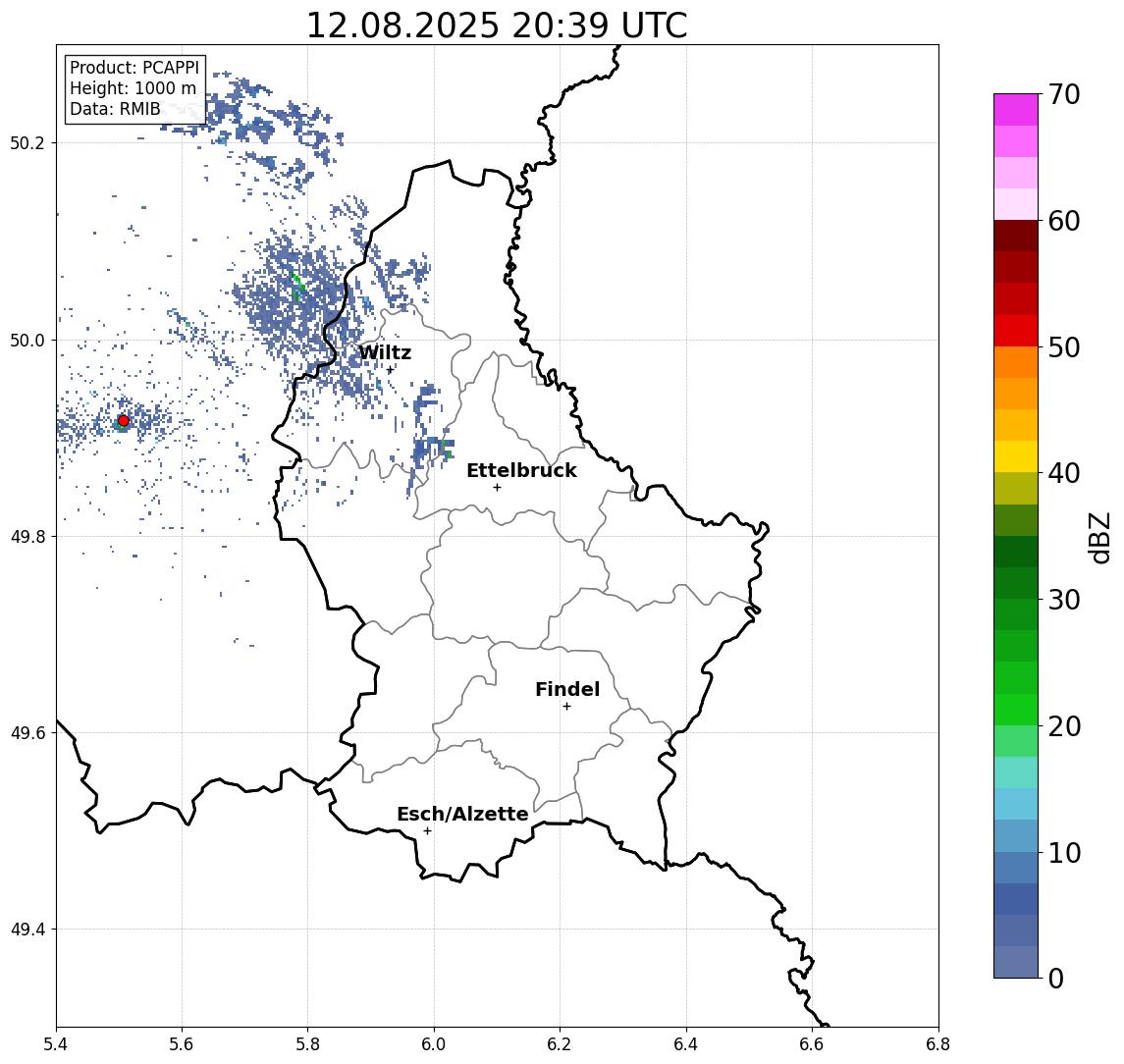Click the Findel city label
The image size is (1124, 1064).
pos(567,689)
